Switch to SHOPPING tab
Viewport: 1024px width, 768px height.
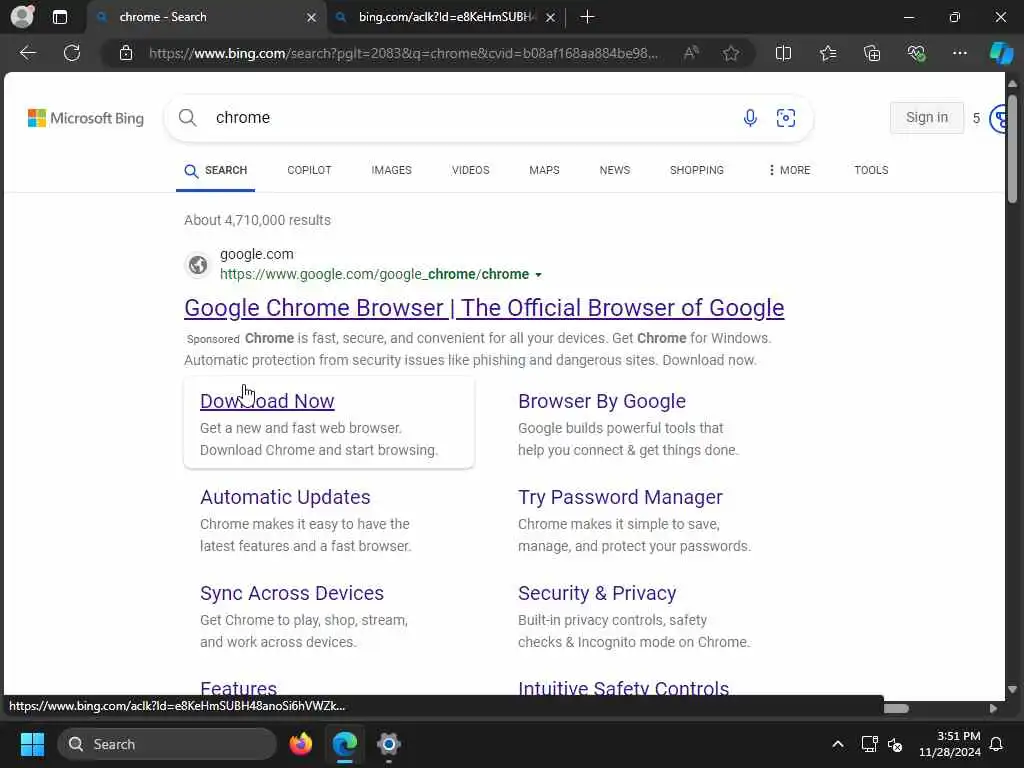[x=696, y=170]
